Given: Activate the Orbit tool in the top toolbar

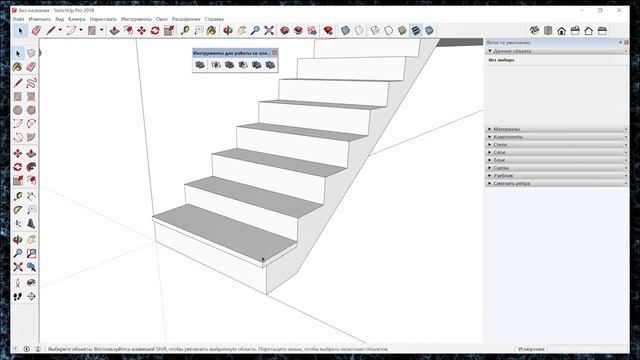Looking at the screenshot, I should (228, 31).
